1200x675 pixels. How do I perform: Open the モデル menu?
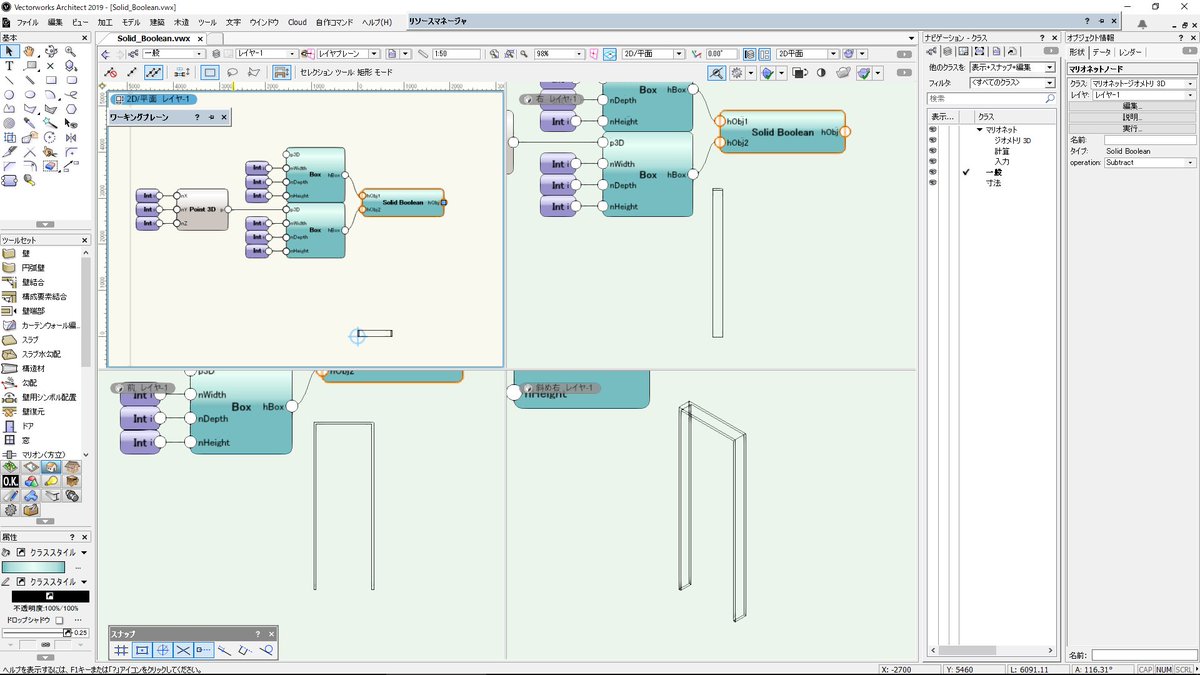(x=131, y=22)
